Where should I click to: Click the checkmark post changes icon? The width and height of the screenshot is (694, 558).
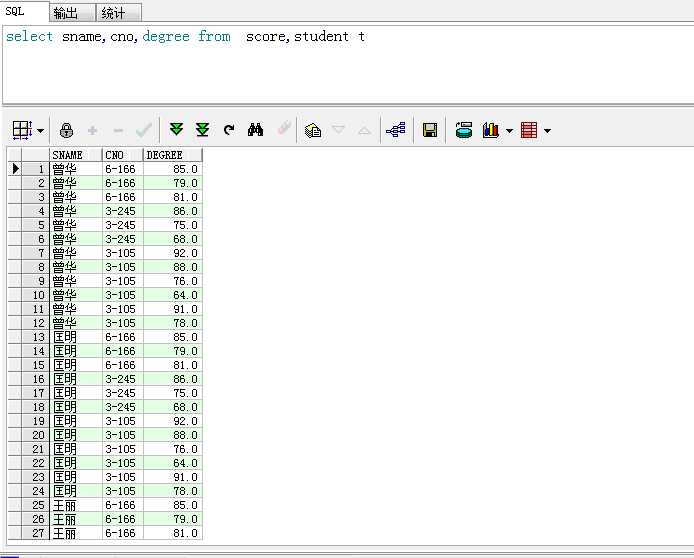pos(144,131)
